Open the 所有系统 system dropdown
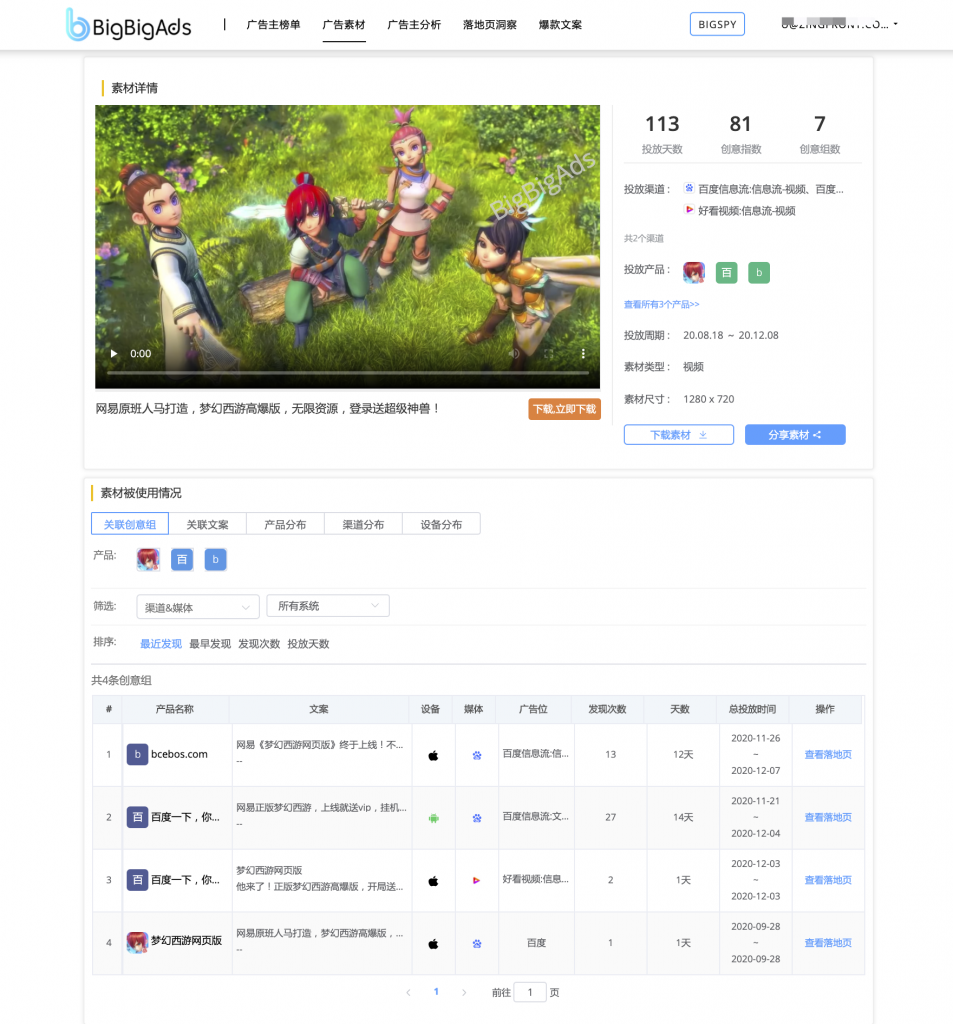Viewport: 953px width, 1024px height. click(x=328, y=605)
